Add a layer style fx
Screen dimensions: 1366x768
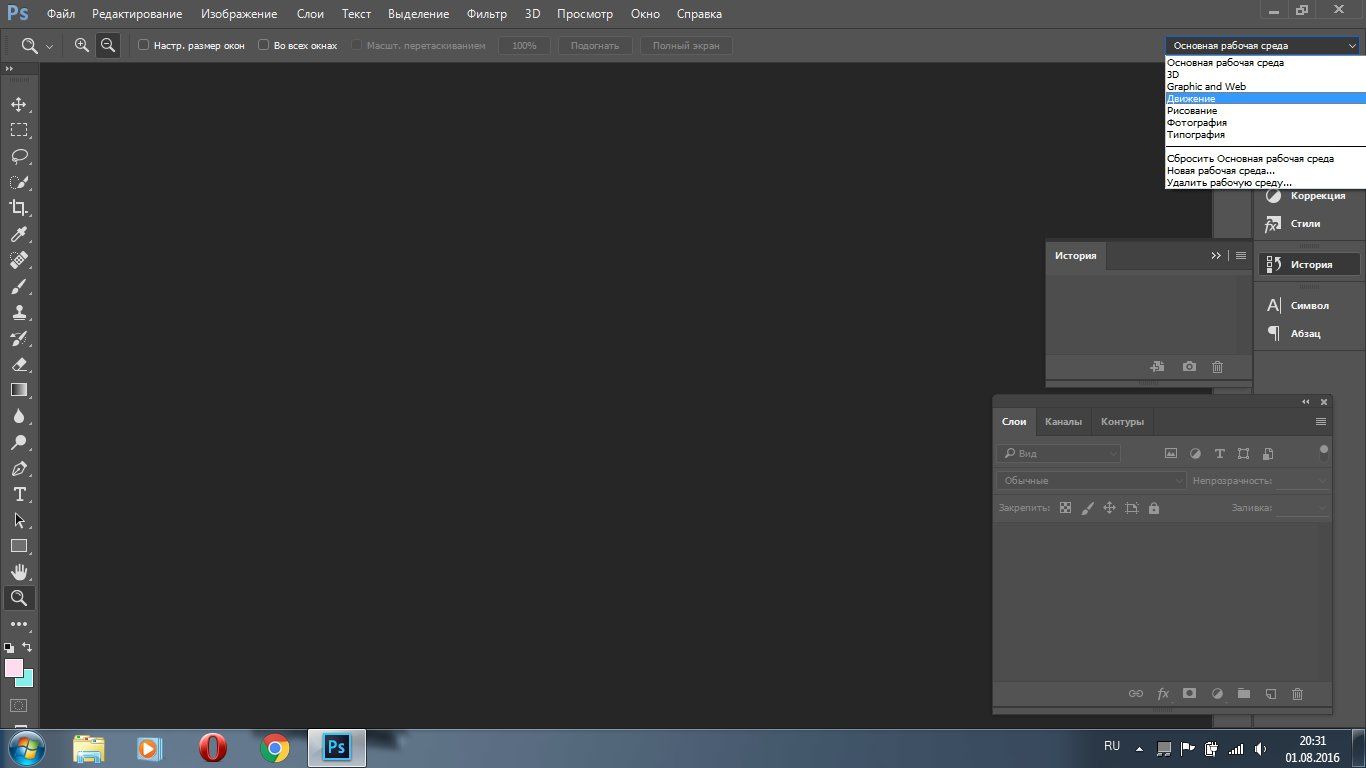[1163, 693]
